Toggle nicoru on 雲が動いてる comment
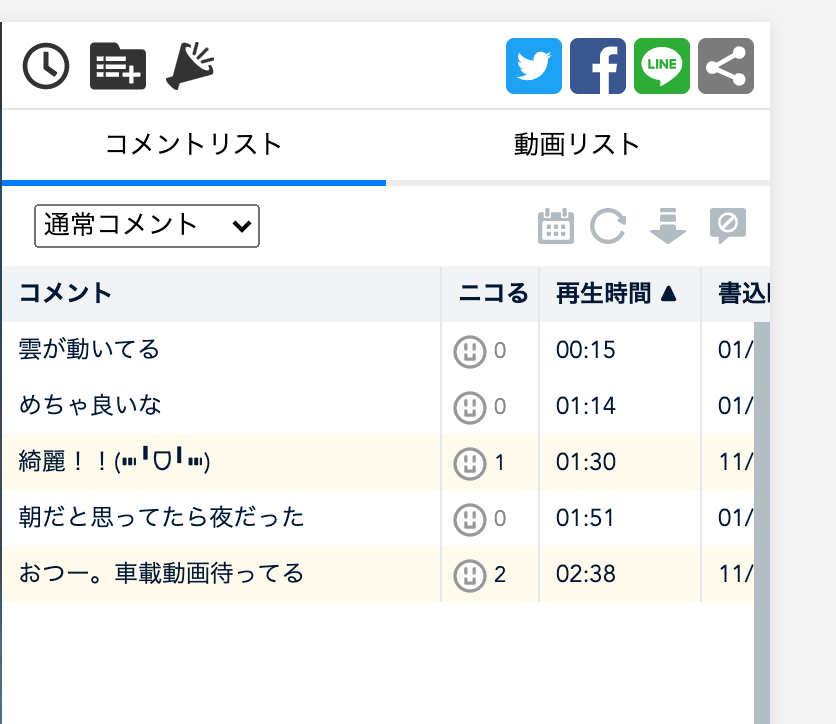 tap(467, 351)
